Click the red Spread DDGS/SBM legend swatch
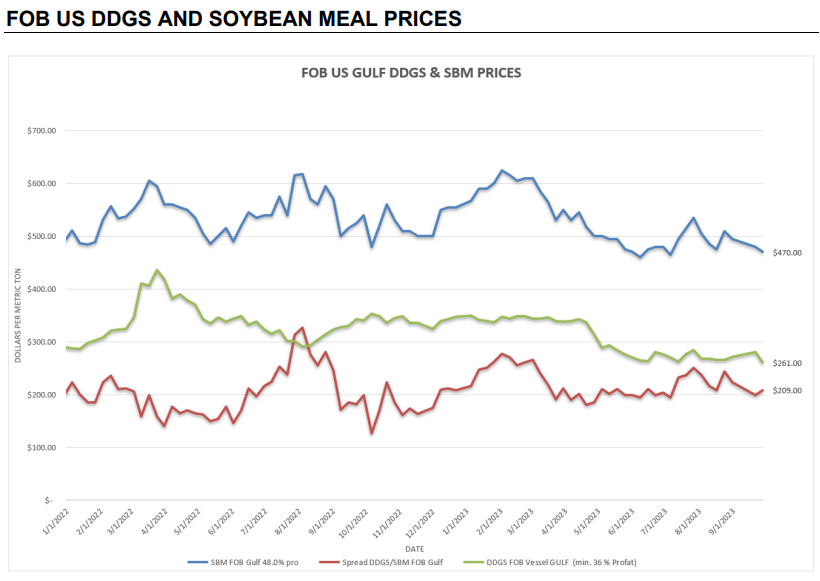Image resolution: width=820 pixels, height=581 pixels. click(329, 562)
